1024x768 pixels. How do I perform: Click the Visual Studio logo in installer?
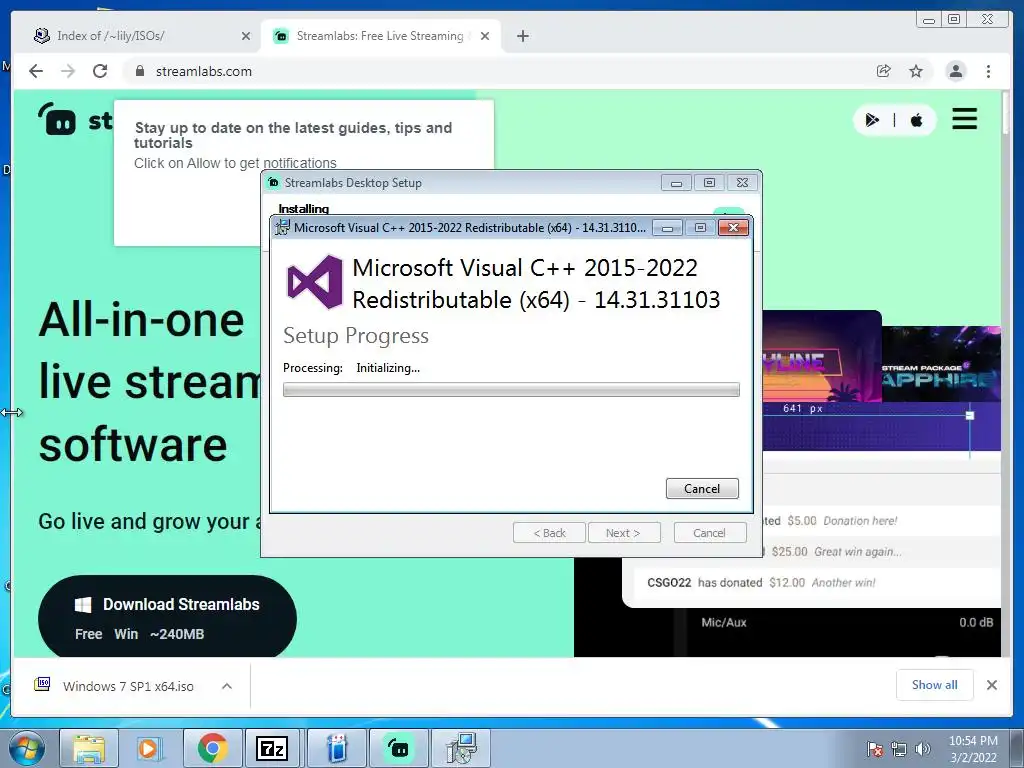(x=315, y=281)
